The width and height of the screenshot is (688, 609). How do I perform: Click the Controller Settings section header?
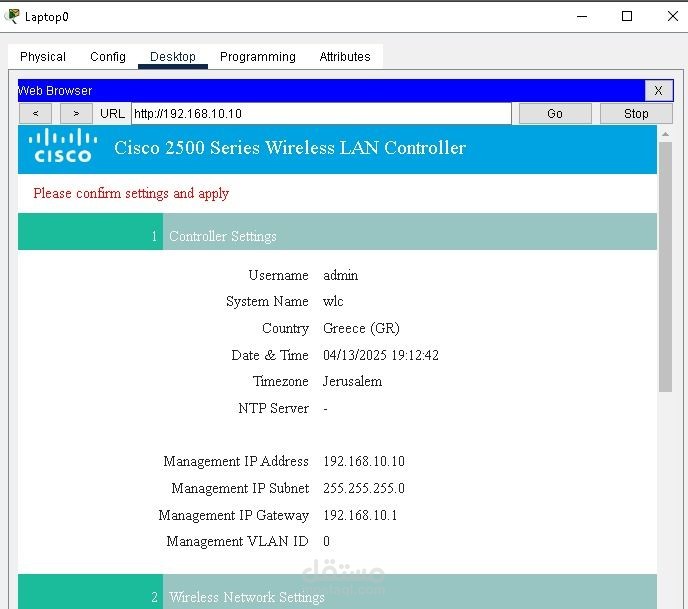[x=337, y=232]
